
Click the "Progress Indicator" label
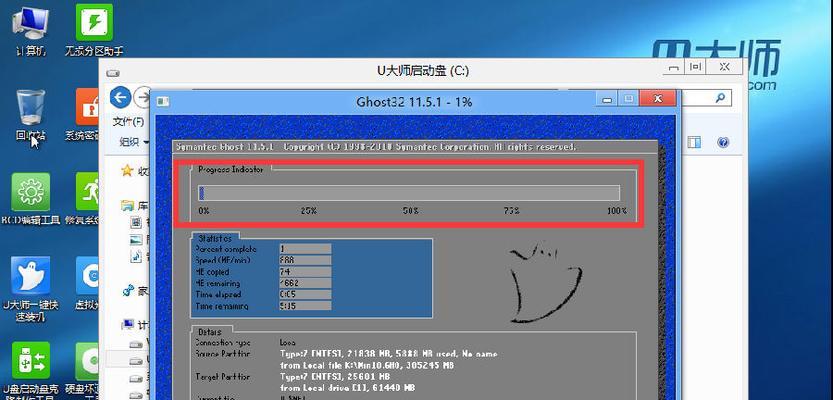pos(231,169)
